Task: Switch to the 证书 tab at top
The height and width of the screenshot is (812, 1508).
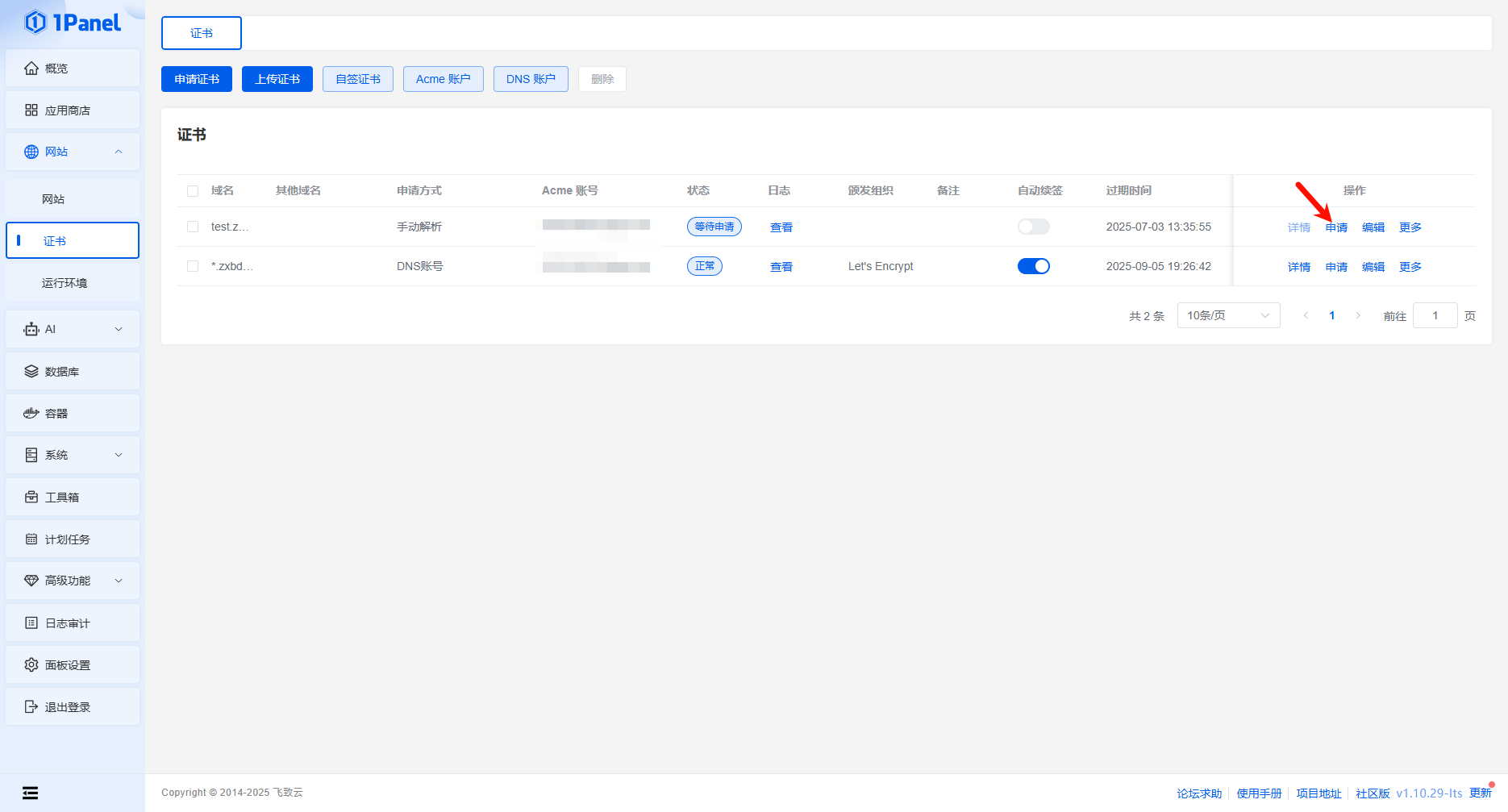Action: pos(202,33)
